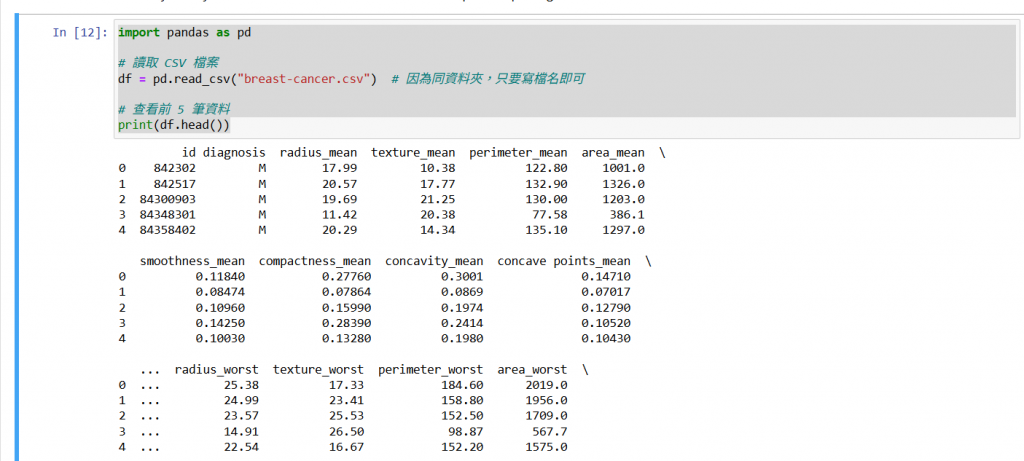This screenshot has width=1024, height=461.
Task: Click the texture_mean column header
Action: 413,153
